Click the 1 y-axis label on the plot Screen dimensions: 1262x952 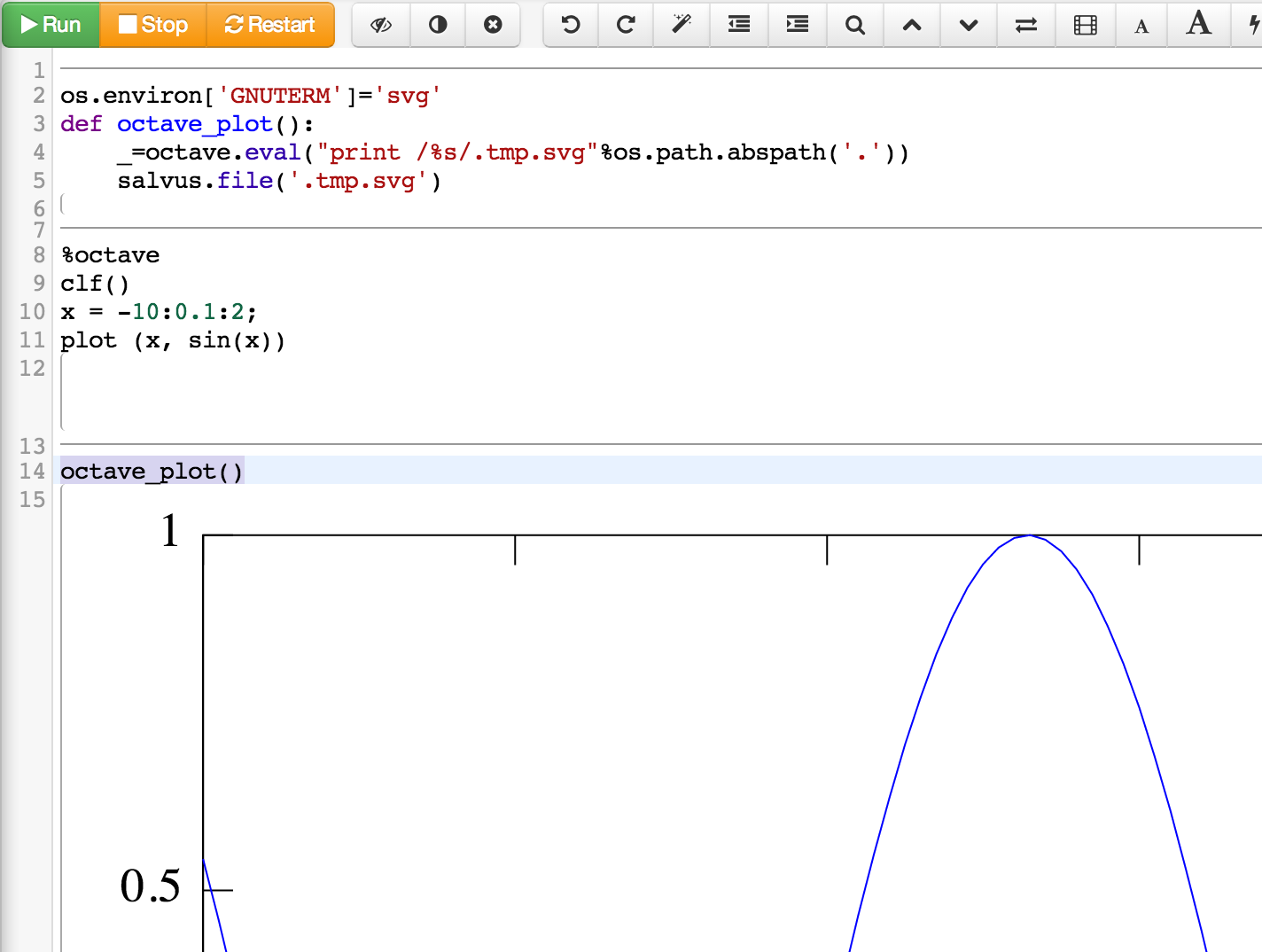point(170,531)
